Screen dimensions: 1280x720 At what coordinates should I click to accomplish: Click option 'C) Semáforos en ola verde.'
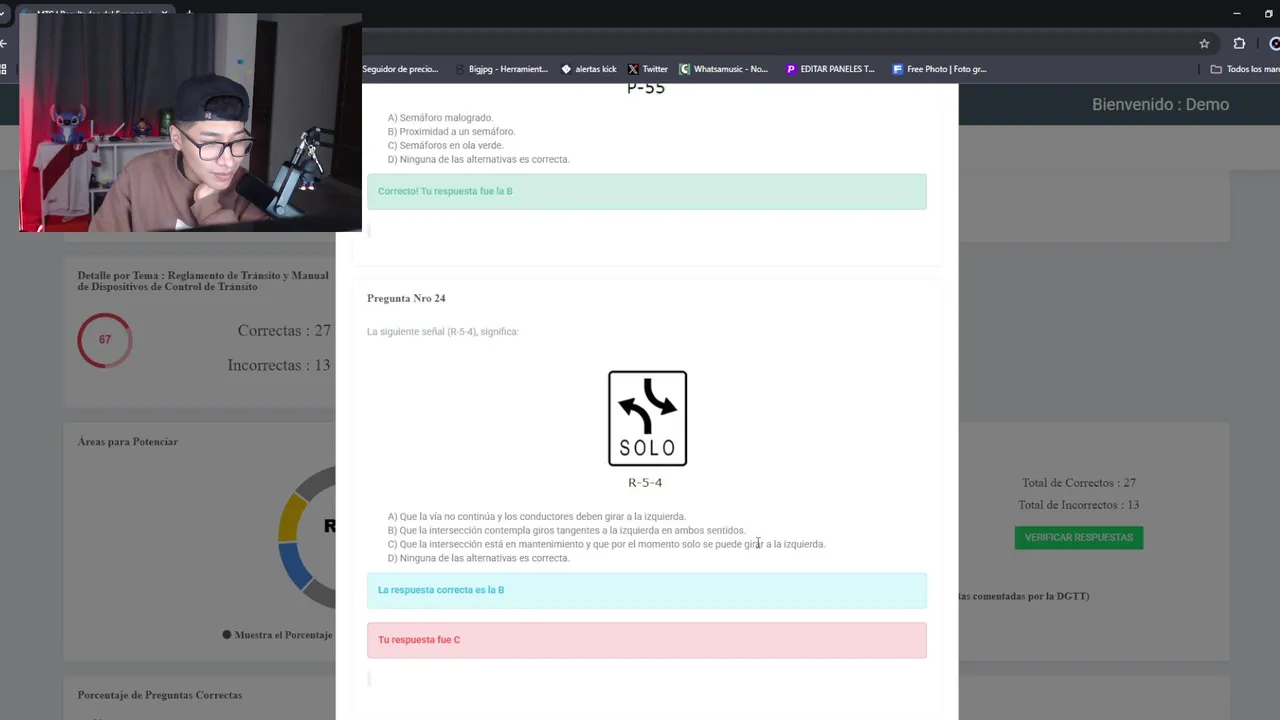point(445,146)
